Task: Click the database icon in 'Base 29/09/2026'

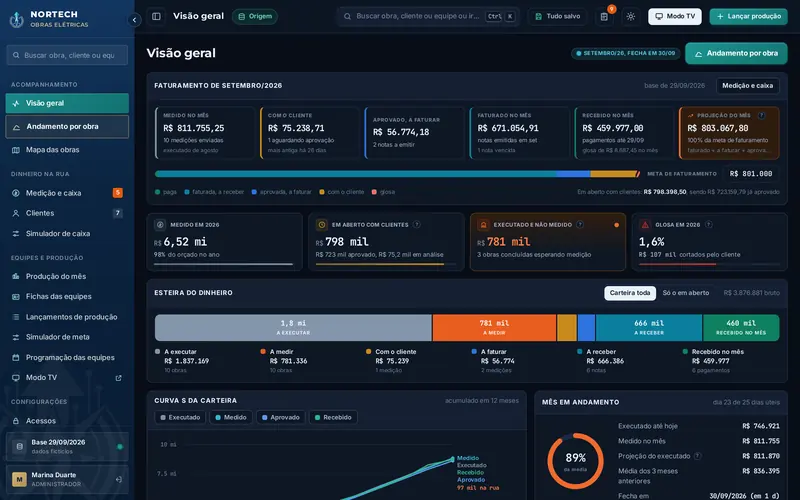Action: (19, 446)
